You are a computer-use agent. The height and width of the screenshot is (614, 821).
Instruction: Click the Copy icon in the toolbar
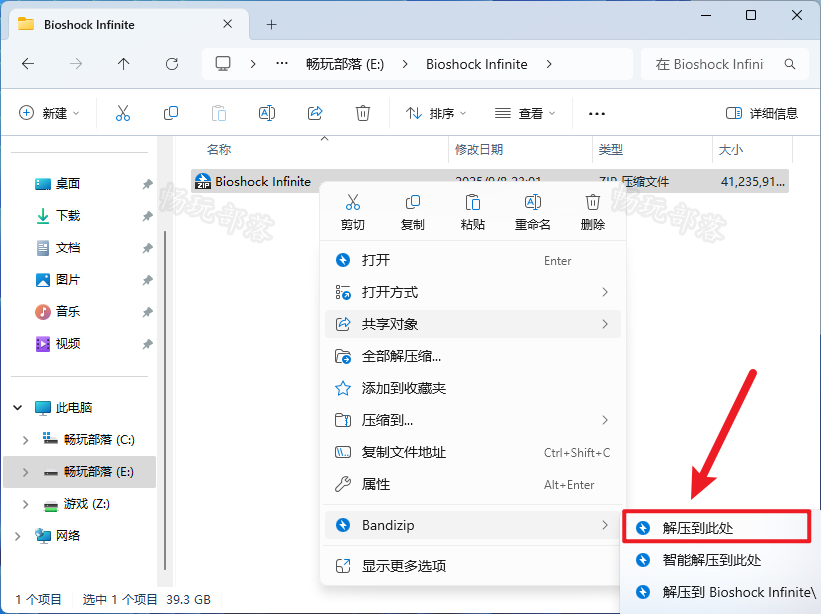point(171,113)
